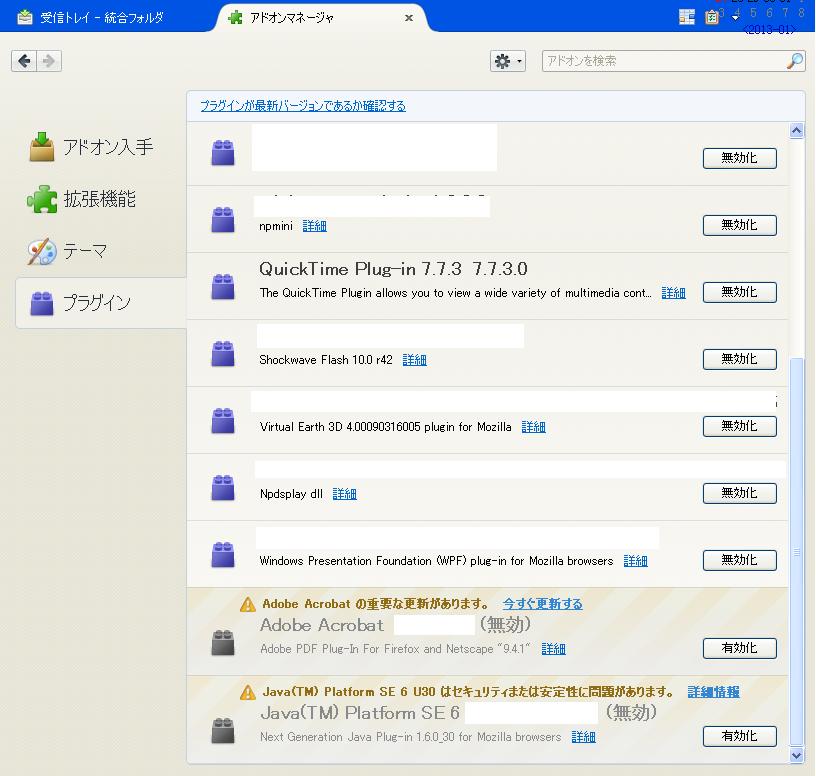This screenshot has width=816, height=776.
Task: Open 詳細情報 link in the Java warning
Action: point(713,692)
